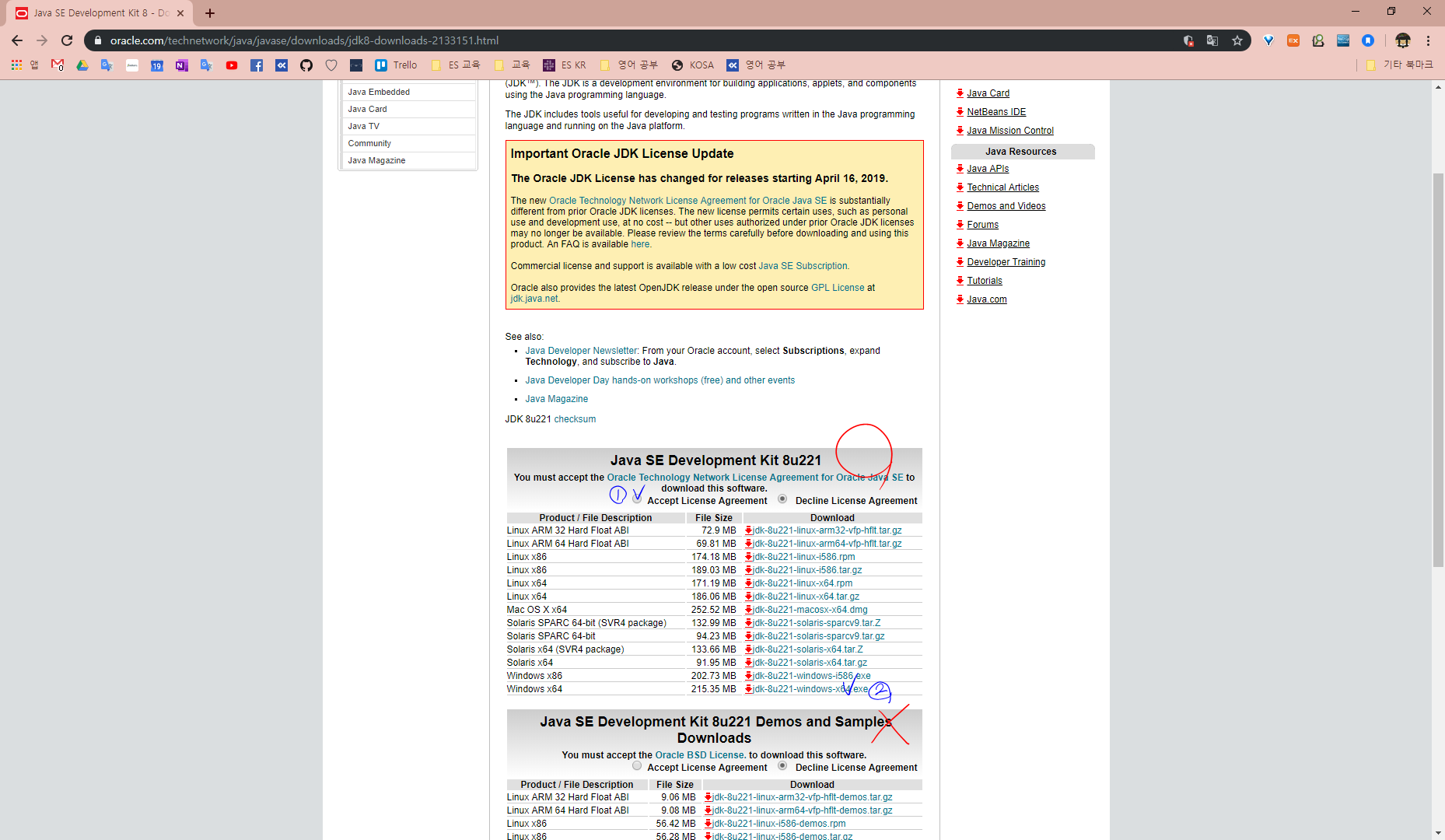Open the JDK 8u221 checksum link
This screenshot has width=1445, height=840.
575,419
